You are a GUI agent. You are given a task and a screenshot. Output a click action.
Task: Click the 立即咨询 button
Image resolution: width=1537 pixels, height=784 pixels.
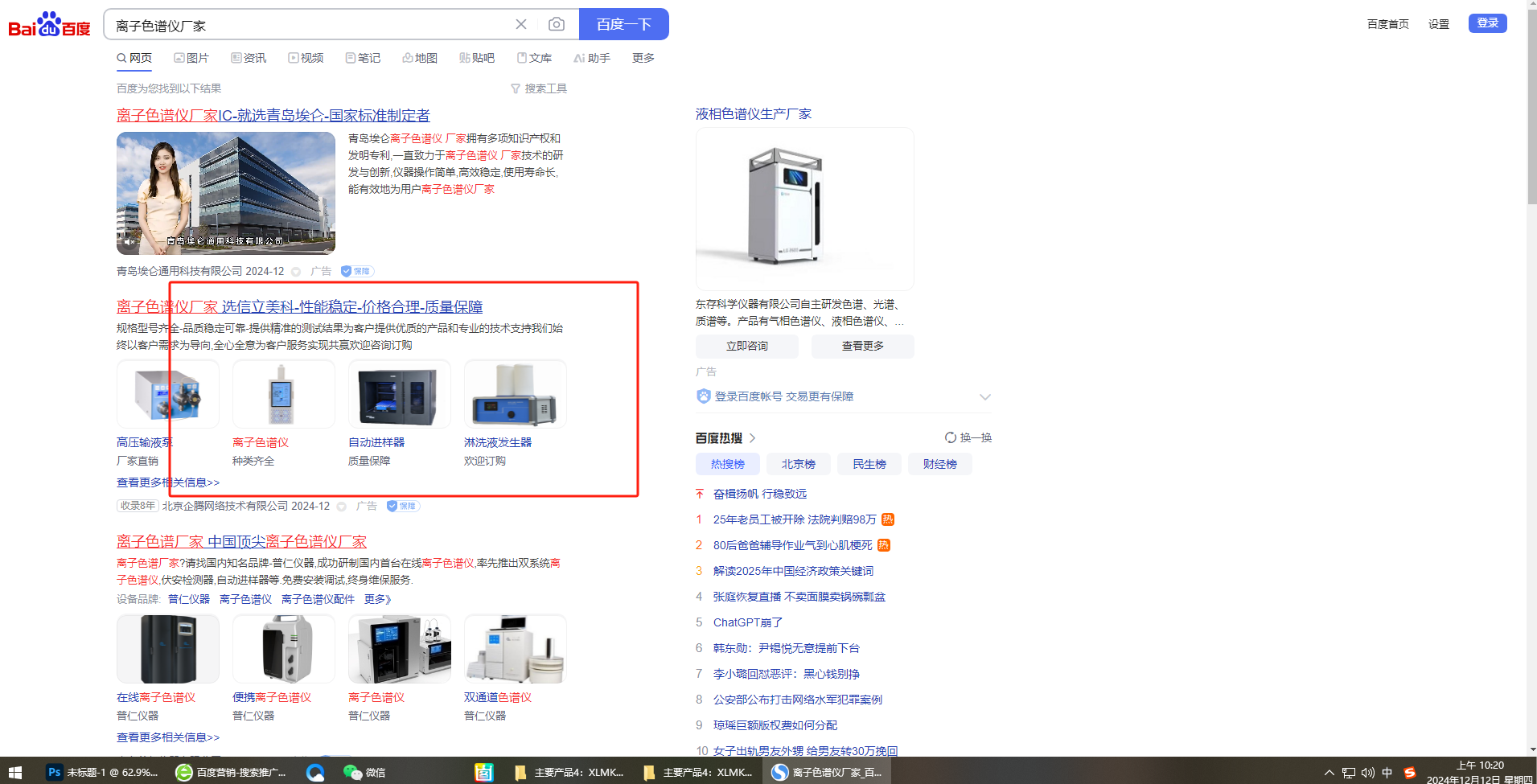point(747,347)
